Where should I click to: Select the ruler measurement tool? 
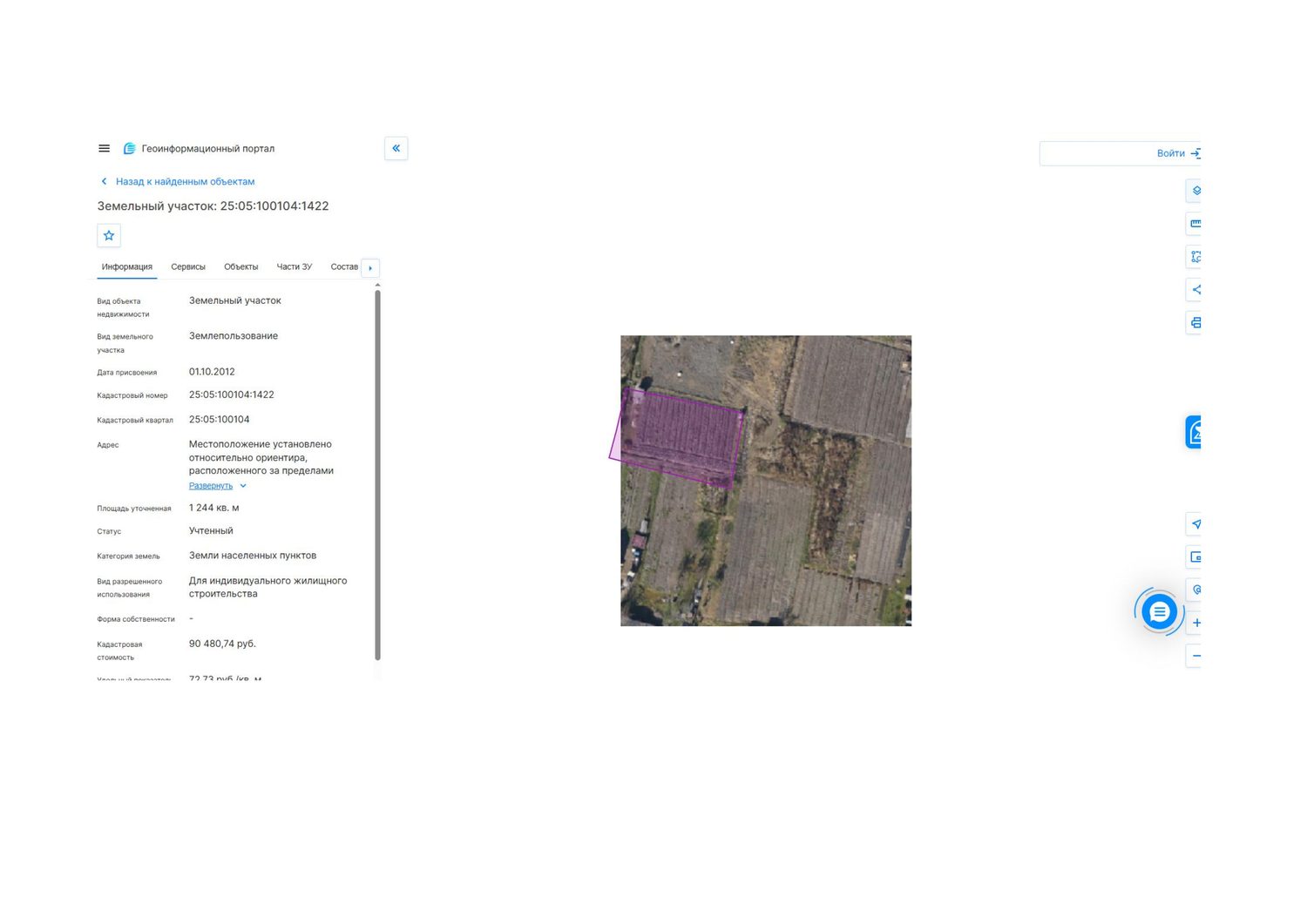[1195, 224]
